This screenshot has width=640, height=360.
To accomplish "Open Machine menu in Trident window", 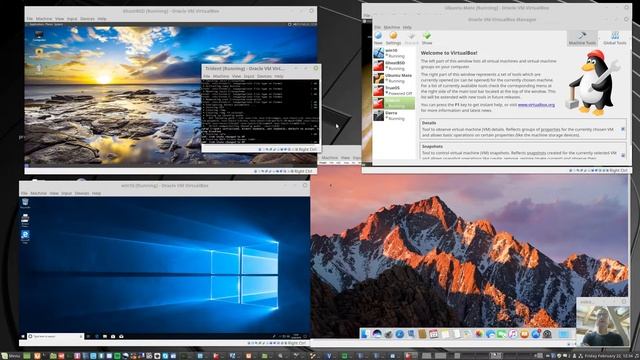I will pyautogui.click(x=221, y=76).
